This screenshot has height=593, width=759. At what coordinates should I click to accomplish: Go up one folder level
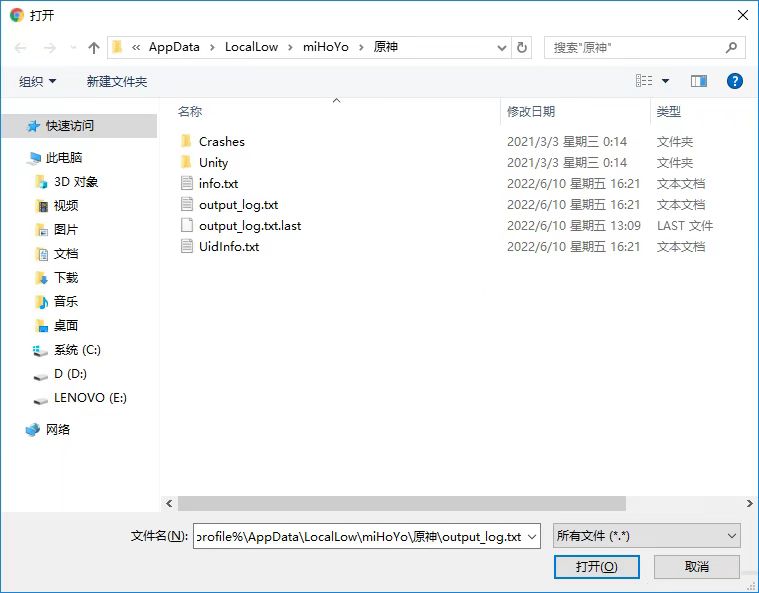click(x=93, y=47)
